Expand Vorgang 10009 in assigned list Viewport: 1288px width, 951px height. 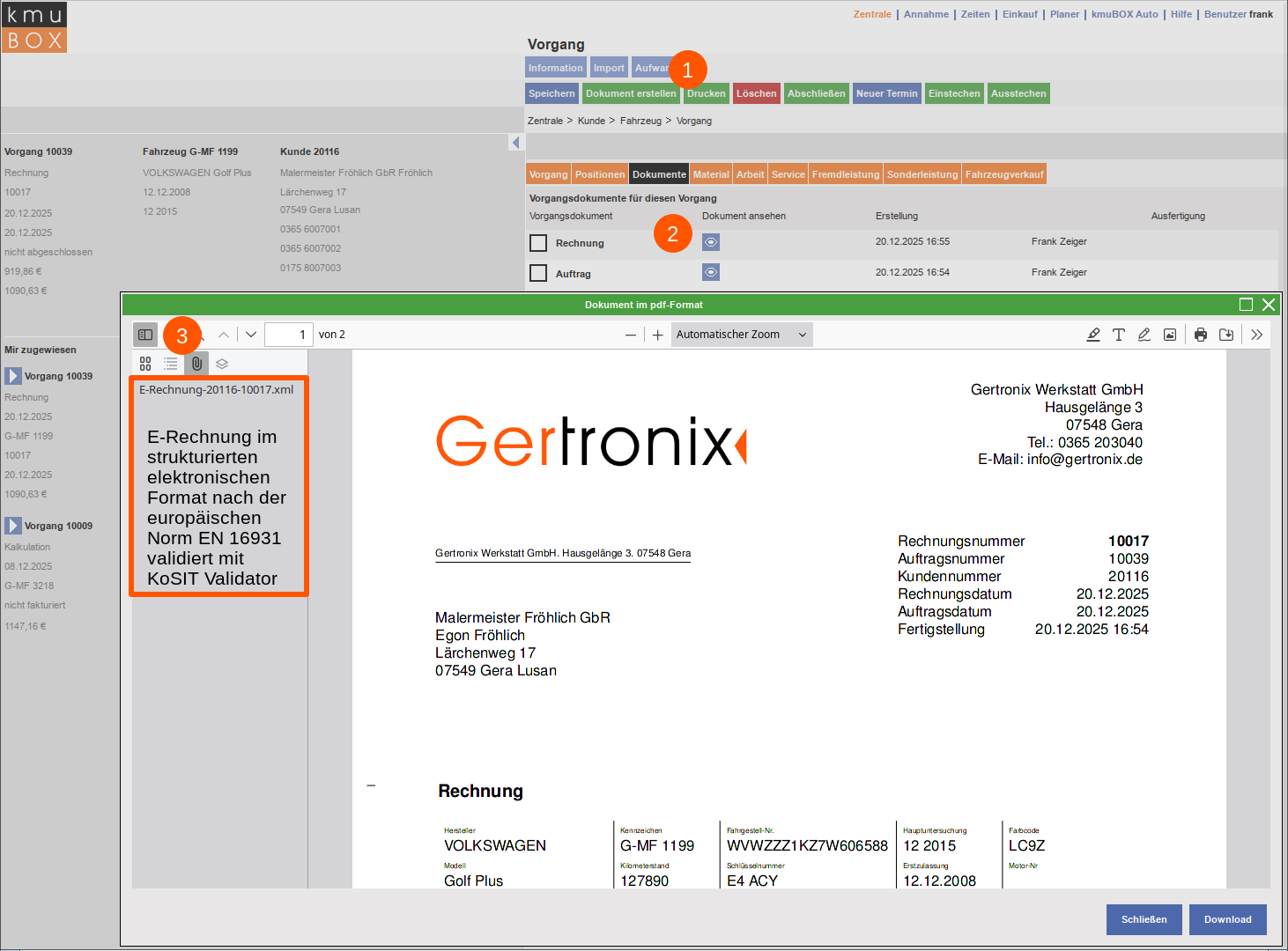tap(13, 526)
